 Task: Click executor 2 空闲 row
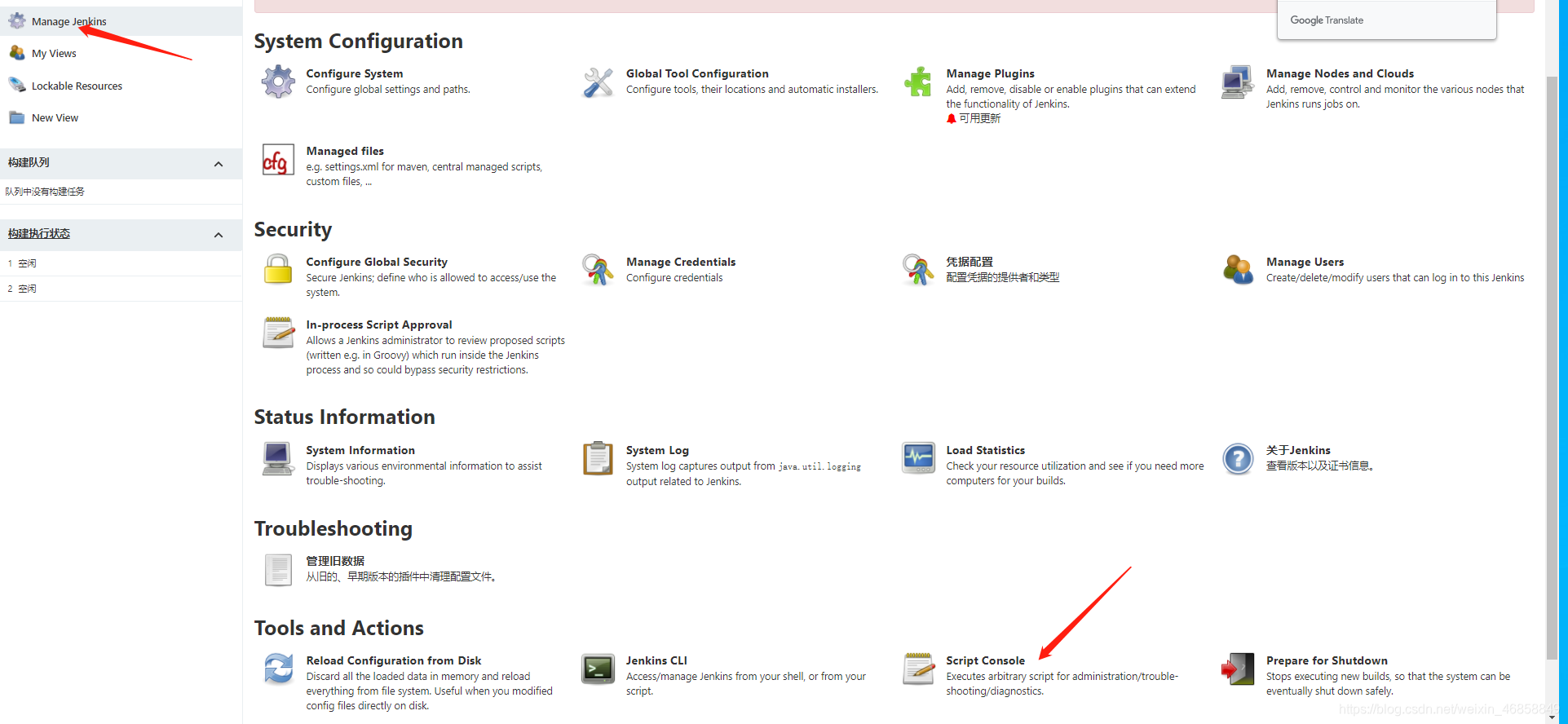point(121,289)
